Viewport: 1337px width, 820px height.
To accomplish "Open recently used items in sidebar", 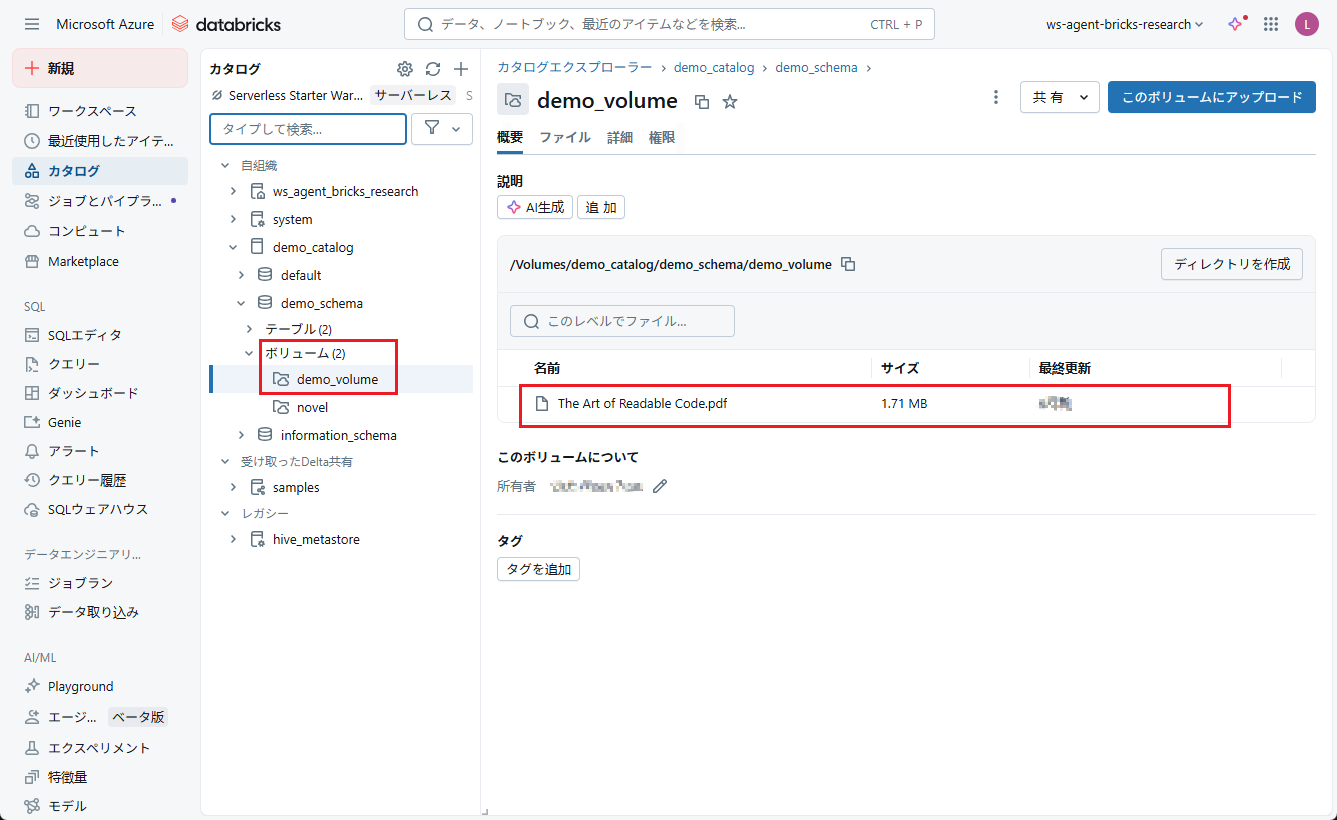I will click(x=100, y=141).
